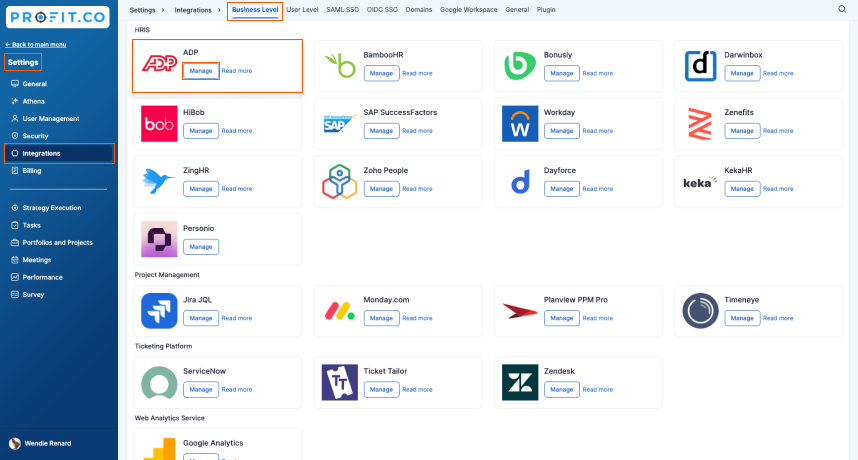Switch to the OIDC SSO tab
This screenshot has height=460, width=858.
pyautogui.click(x=382, y=10)
